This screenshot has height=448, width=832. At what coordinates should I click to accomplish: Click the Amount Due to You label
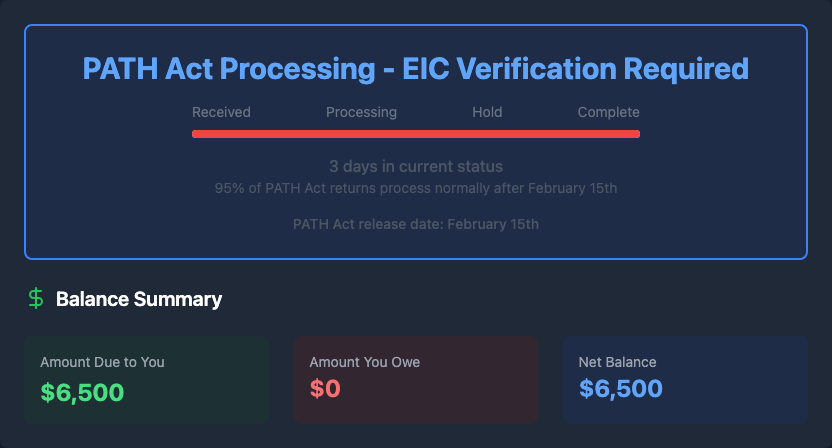coord(102,362)
